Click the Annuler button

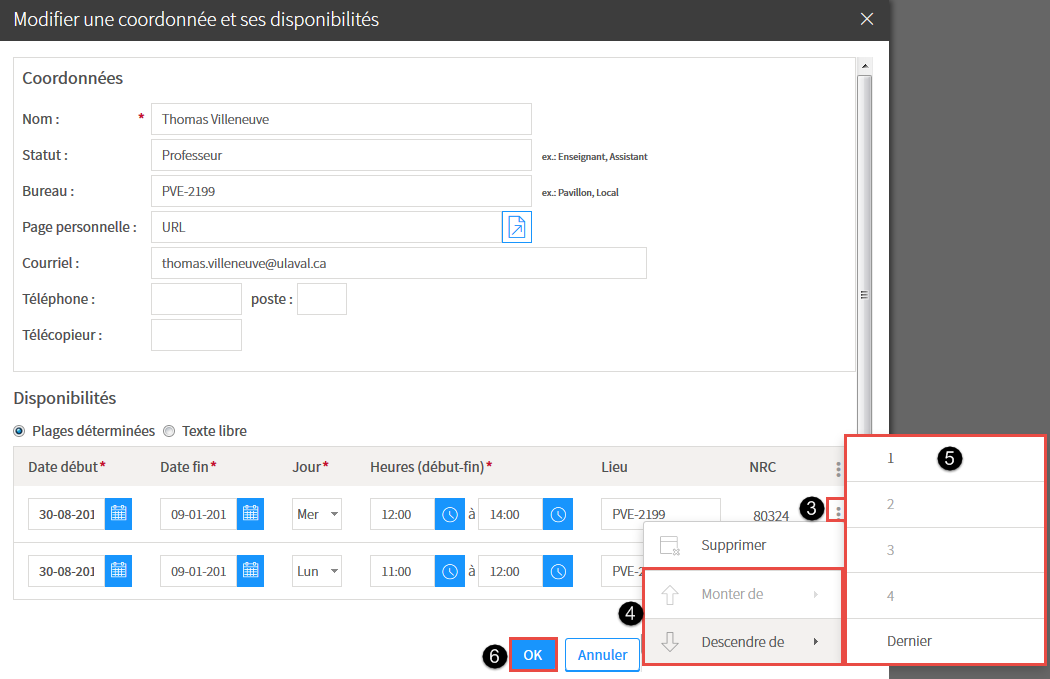tap(602, 654)
